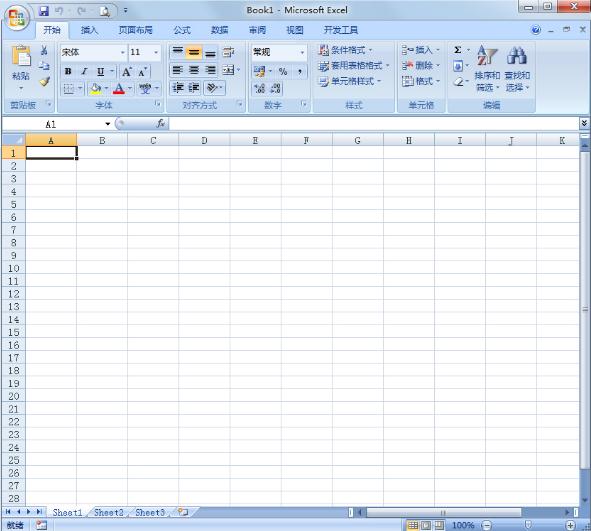
Task: Open the Name Box dropdown arrow
Action: 108,124
